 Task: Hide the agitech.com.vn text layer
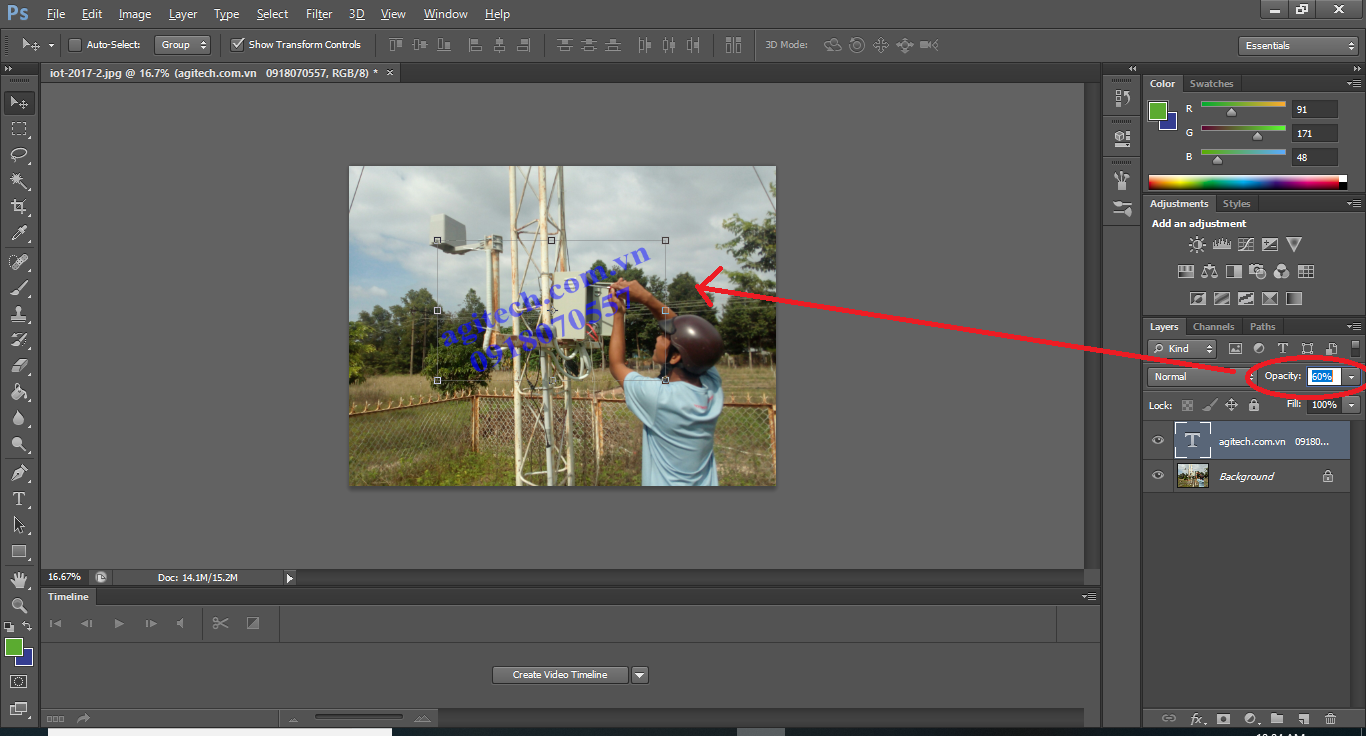click(1158, 441)
